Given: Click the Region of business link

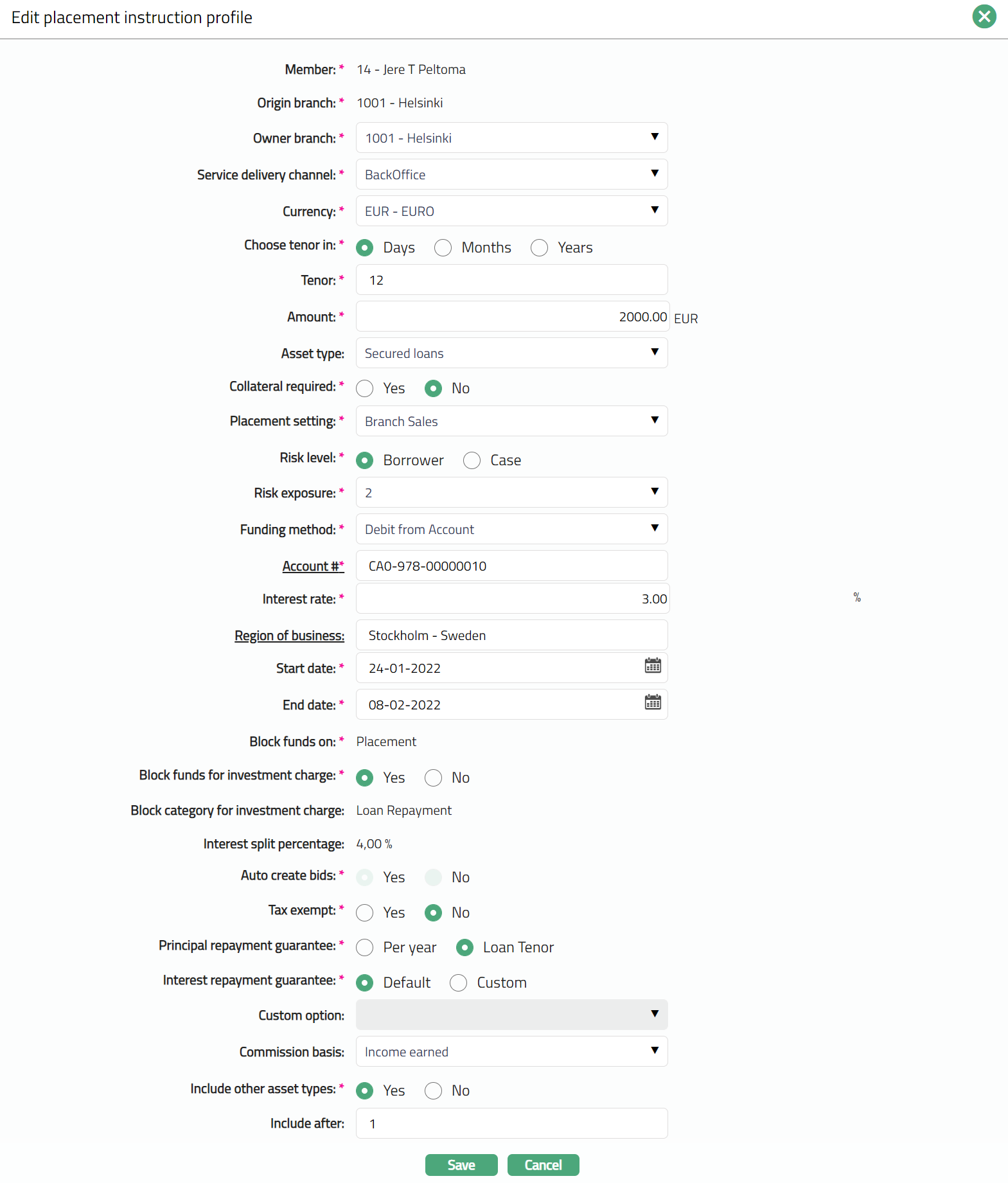Looking at the screenshot, I should click(289, 636).
